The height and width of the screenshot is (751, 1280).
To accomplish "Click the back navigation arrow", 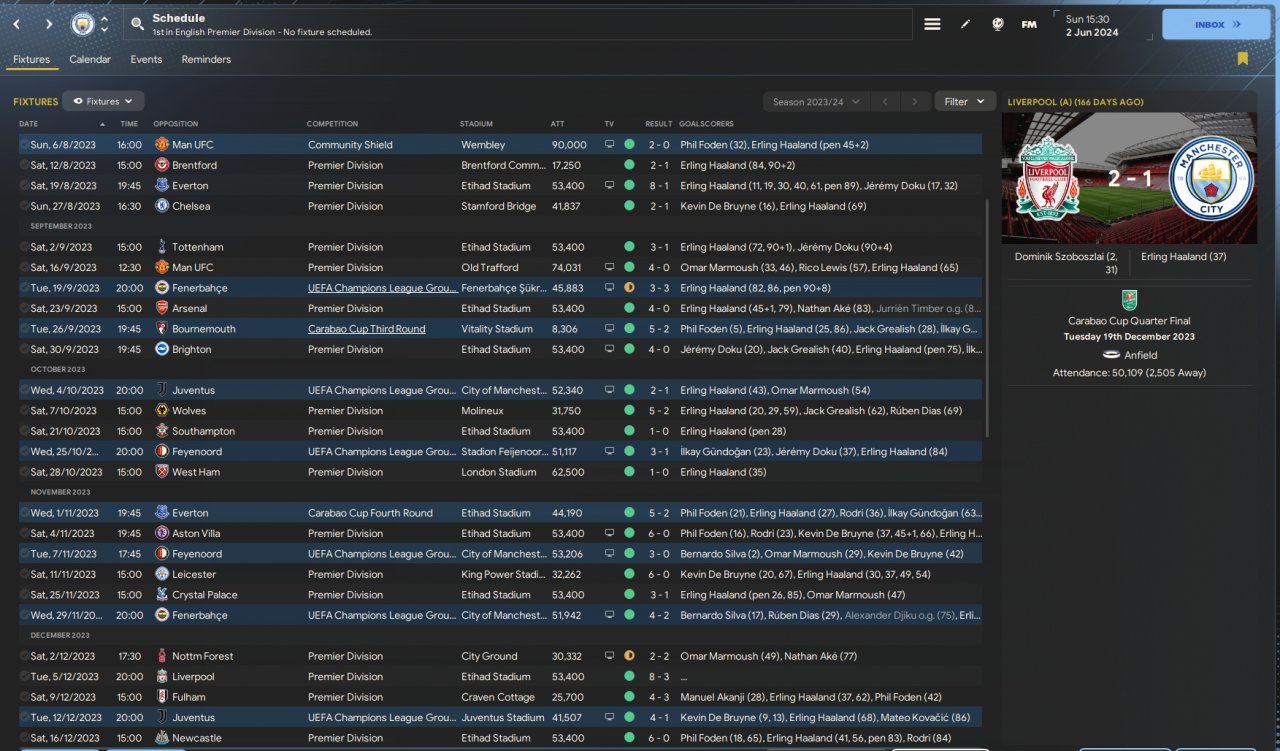I will (17, 24).
